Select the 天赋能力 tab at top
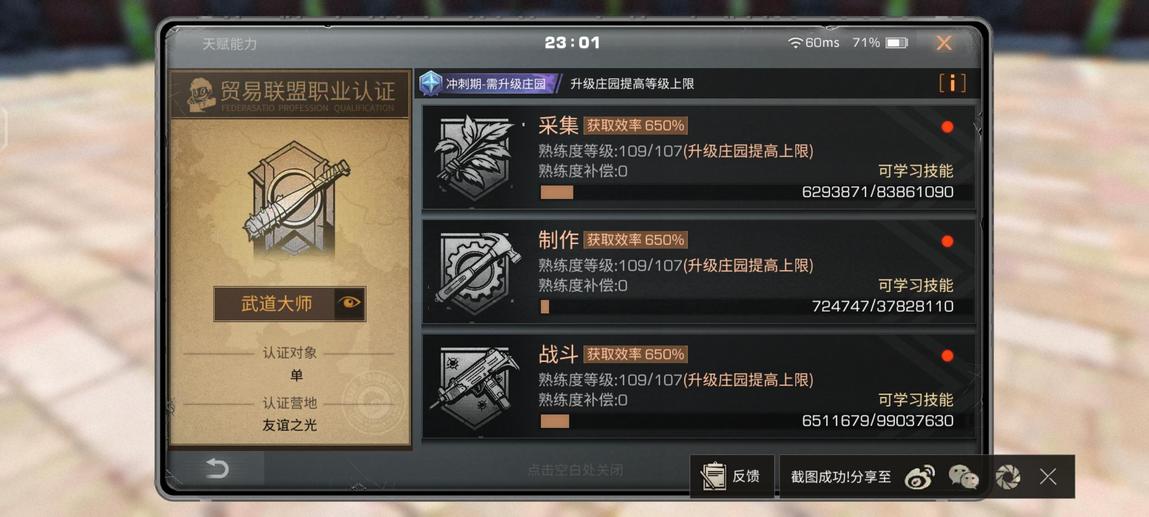This screenshot has width=1149, height=517. tap(230, 44)
